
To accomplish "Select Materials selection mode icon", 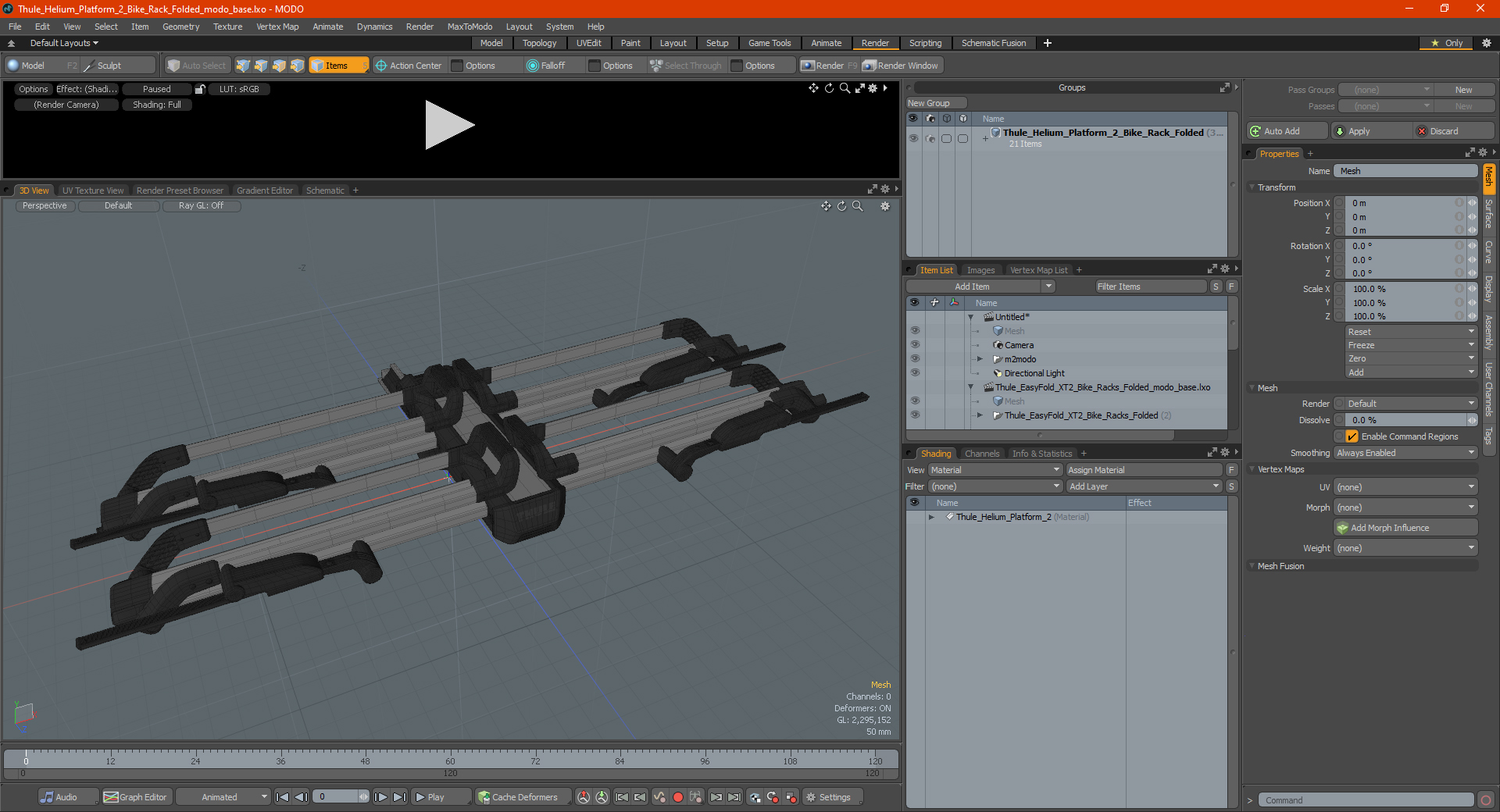I will point(297,66).
